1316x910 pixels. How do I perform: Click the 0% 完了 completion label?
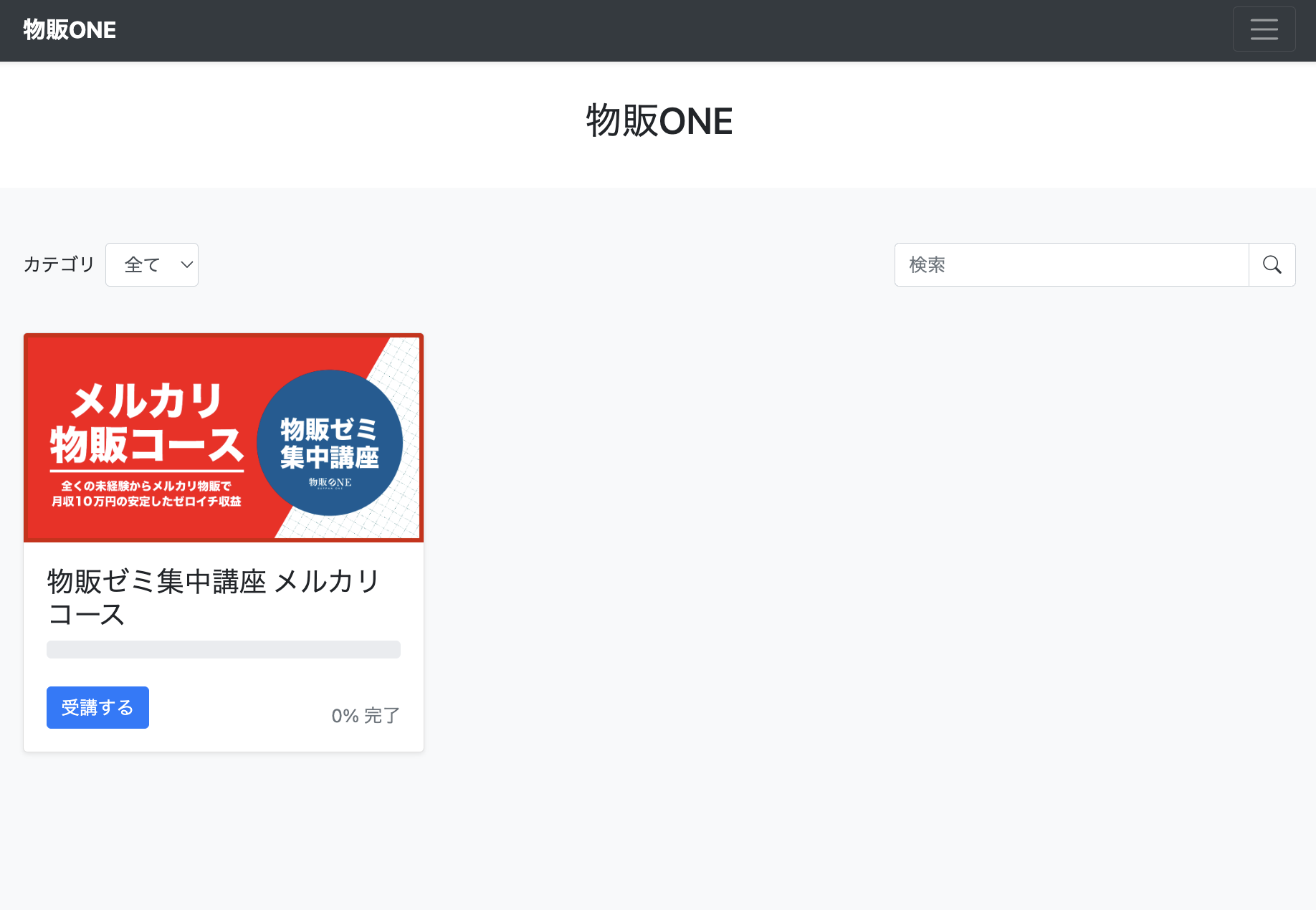tap(366, 715)
